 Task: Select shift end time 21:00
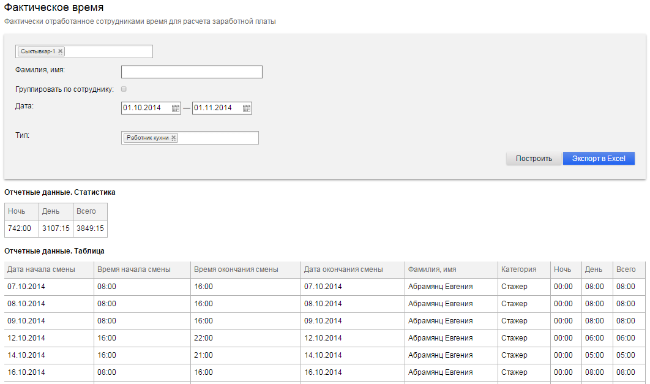coord(203,355)
